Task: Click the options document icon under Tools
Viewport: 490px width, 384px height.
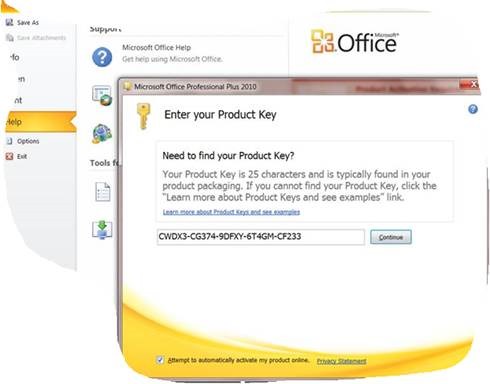Action: click(102, 192)
